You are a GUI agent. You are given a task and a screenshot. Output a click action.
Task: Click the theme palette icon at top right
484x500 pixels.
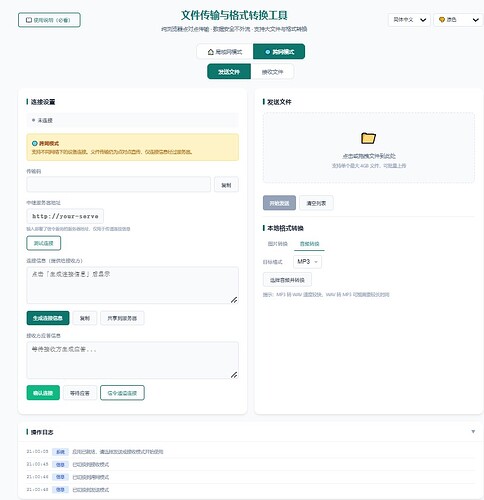click(x=442, y=20)
